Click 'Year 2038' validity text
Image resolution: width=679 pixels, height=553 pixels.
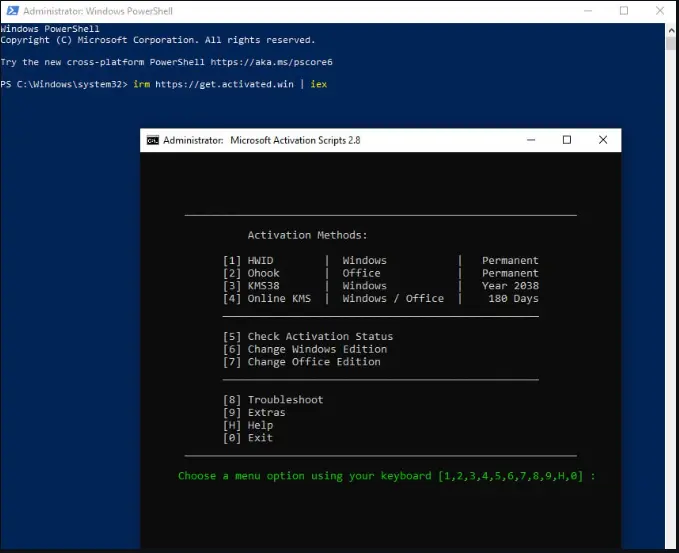pos(510,286)
